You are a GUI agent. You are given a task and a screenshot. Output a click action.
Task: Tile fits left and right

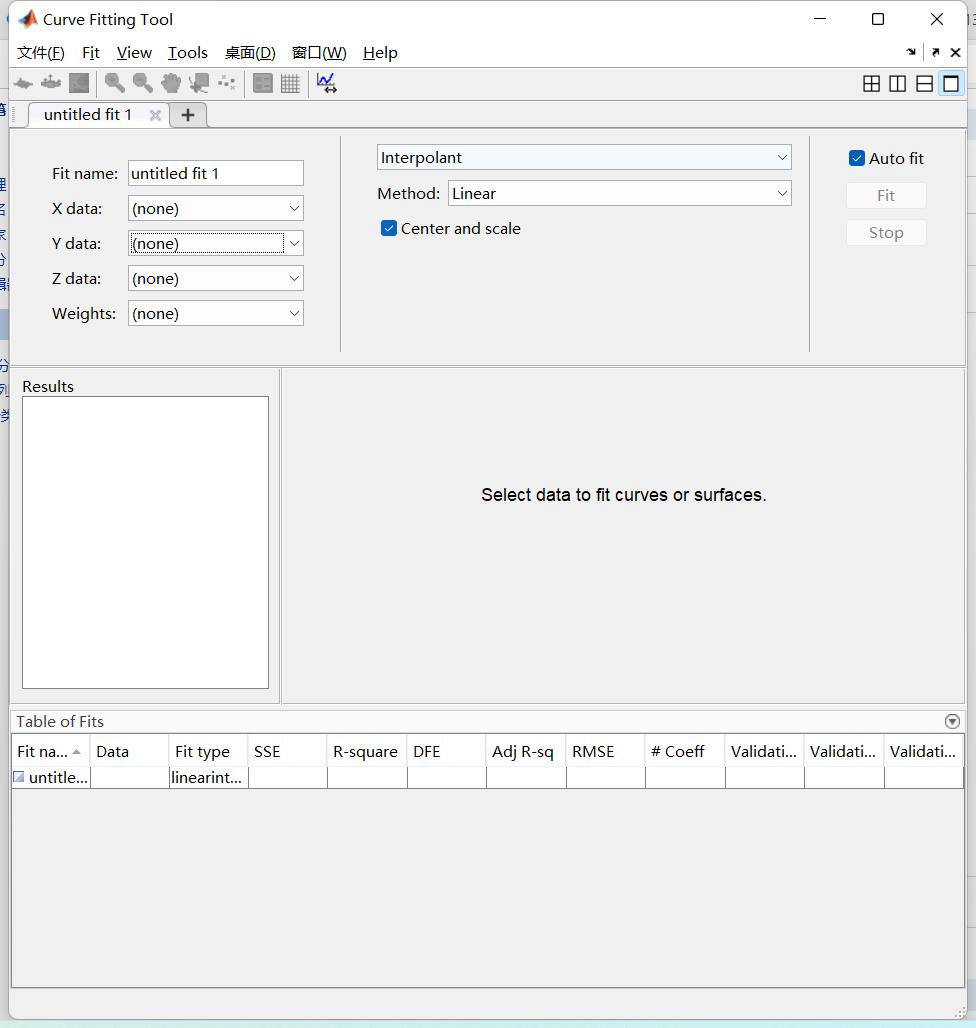[x=897, y=84]
